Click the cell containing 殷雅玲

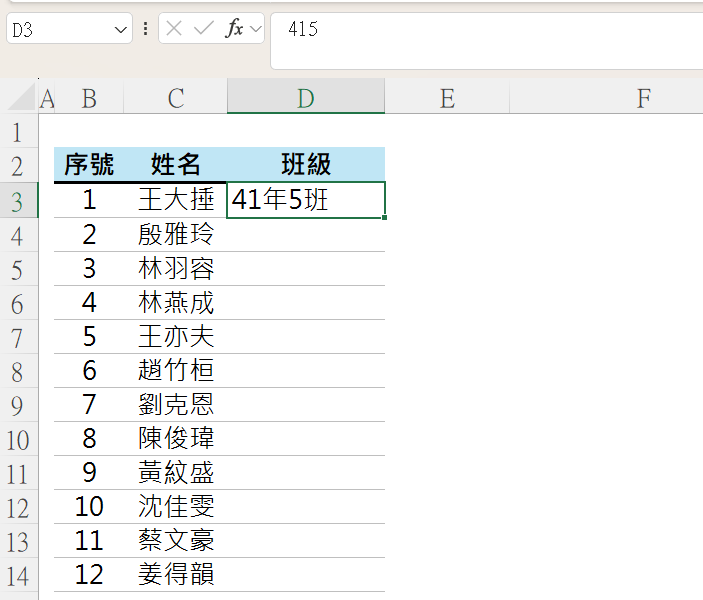[x=175, y=235]
